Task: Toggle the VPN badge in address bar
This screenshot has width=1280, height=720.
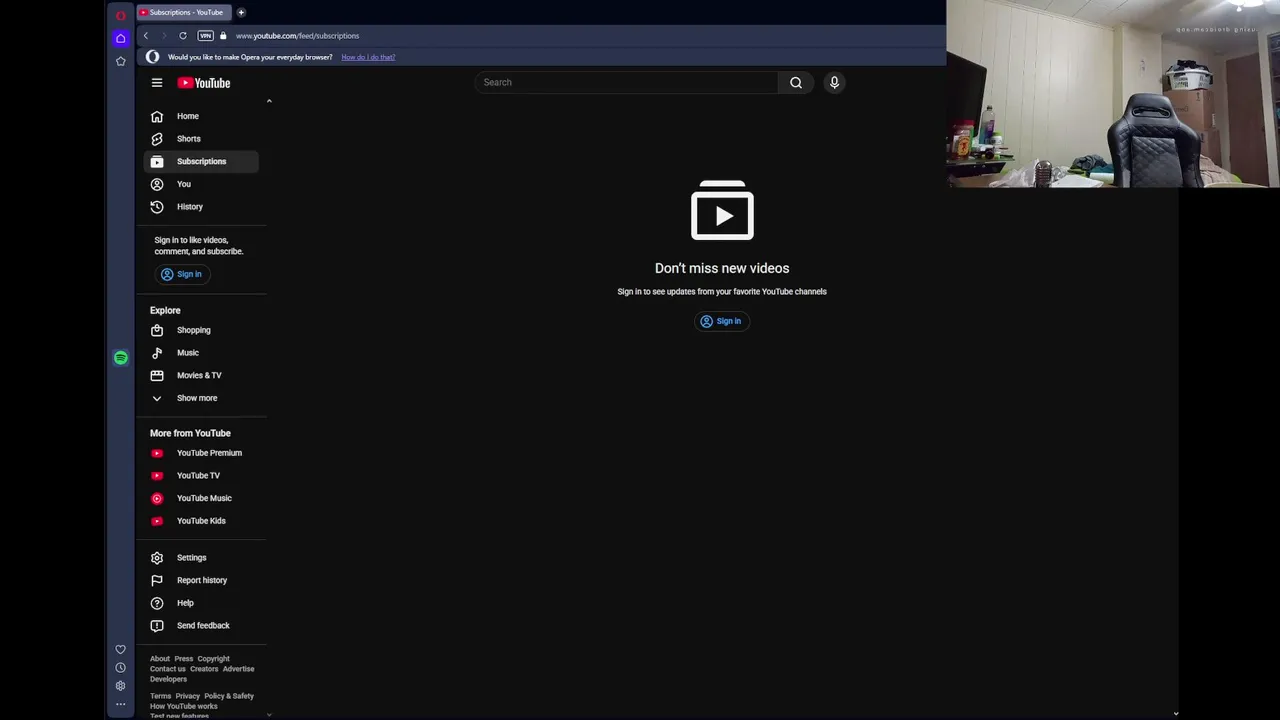Action: [x=205, y=36]
